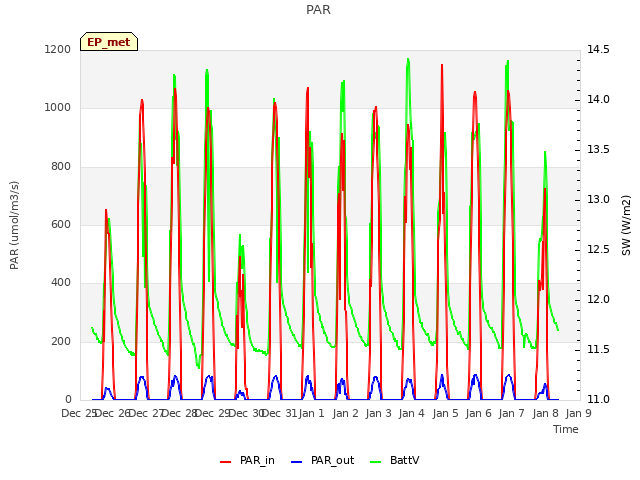Click the 13.5 right axis tick label
This screenshot has height=480, width=640.
[x=598, y=149]
